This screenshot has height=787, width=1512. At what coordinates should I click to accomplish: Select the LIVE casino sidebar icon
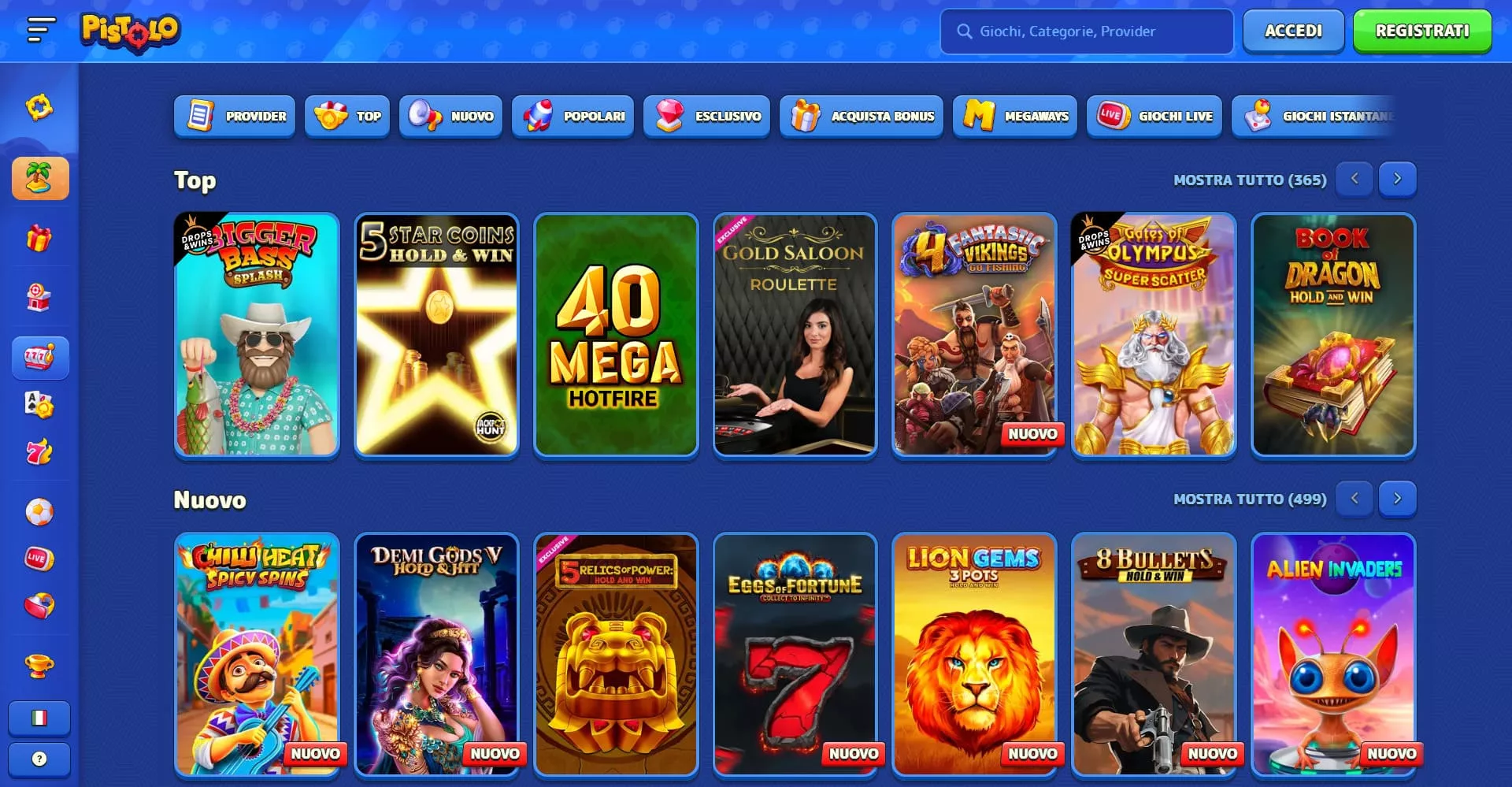click(39, 559)
